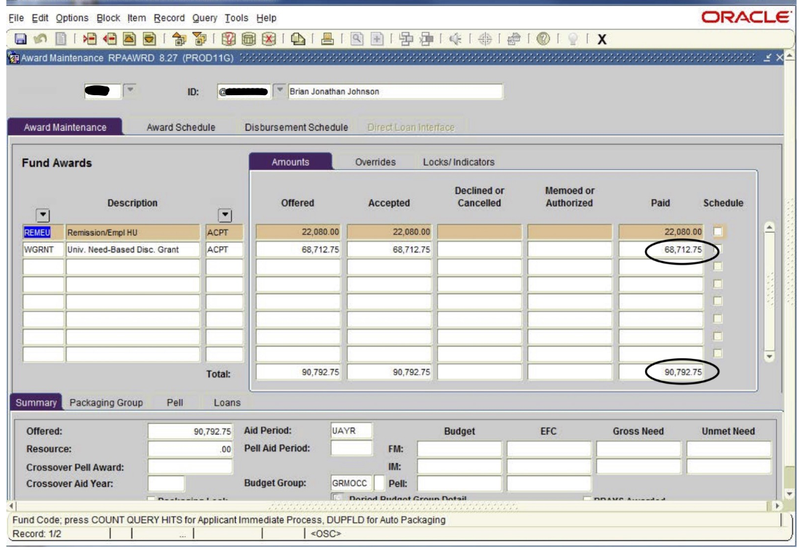Check Schedule box in third empty row

pos(718,266)
